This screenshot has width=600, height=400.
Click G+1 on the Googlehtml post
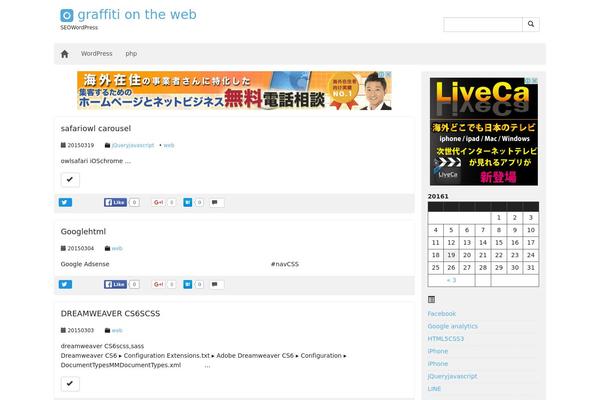click(x=159, y=284)
